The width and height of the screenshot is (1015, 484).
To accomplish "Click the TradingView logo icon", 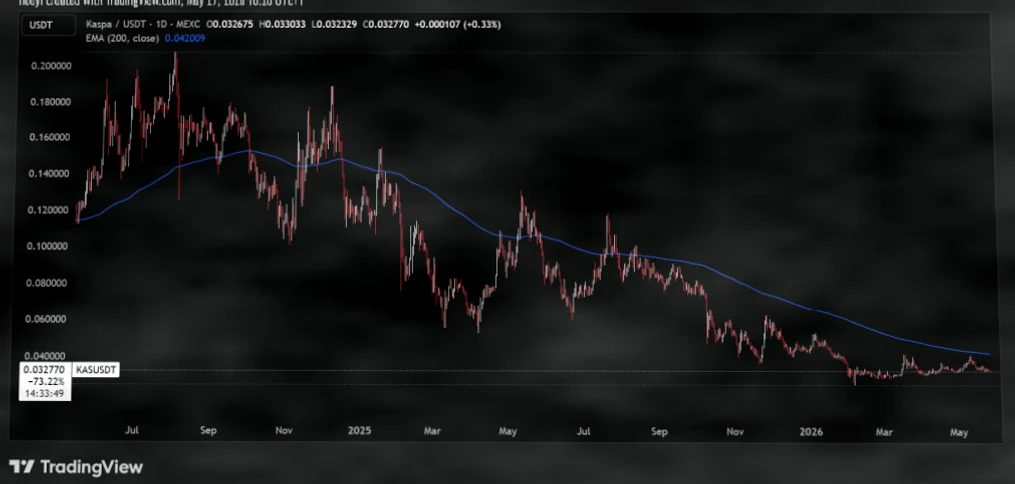I will (21, 467).
